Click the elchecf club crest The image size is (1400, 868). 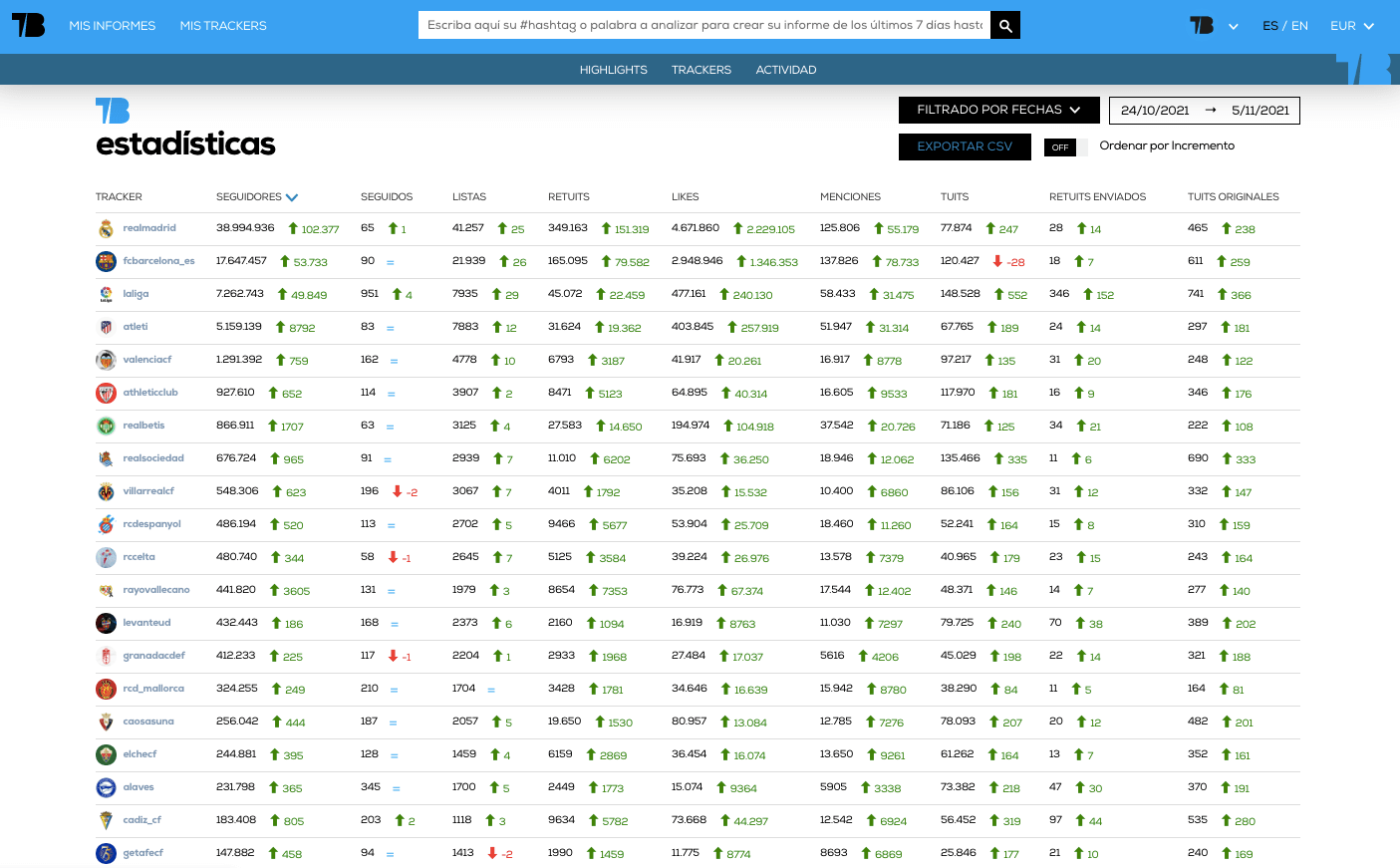click(x=106, y=754)
